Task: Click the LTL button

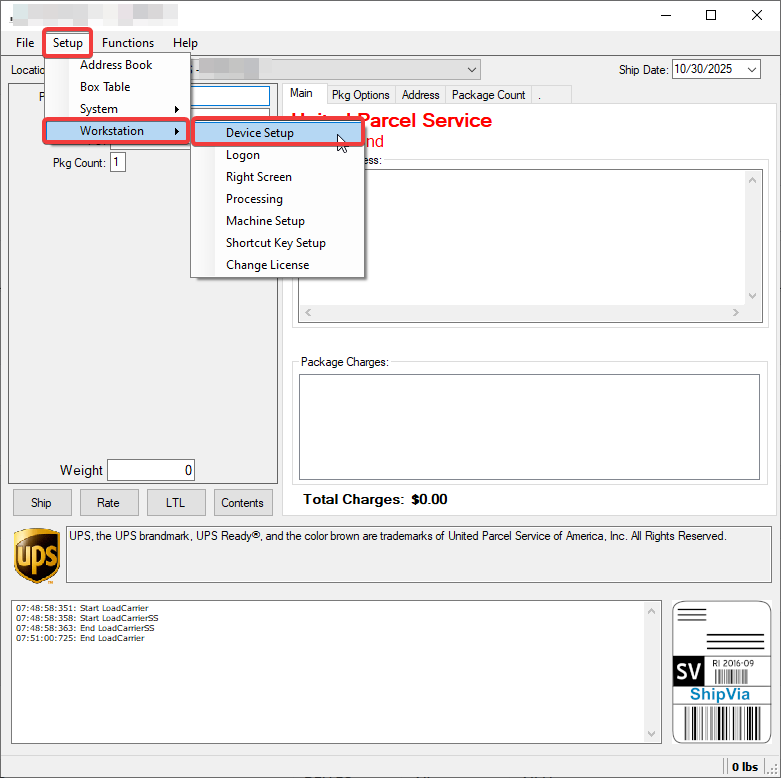Action: point(176,503)
